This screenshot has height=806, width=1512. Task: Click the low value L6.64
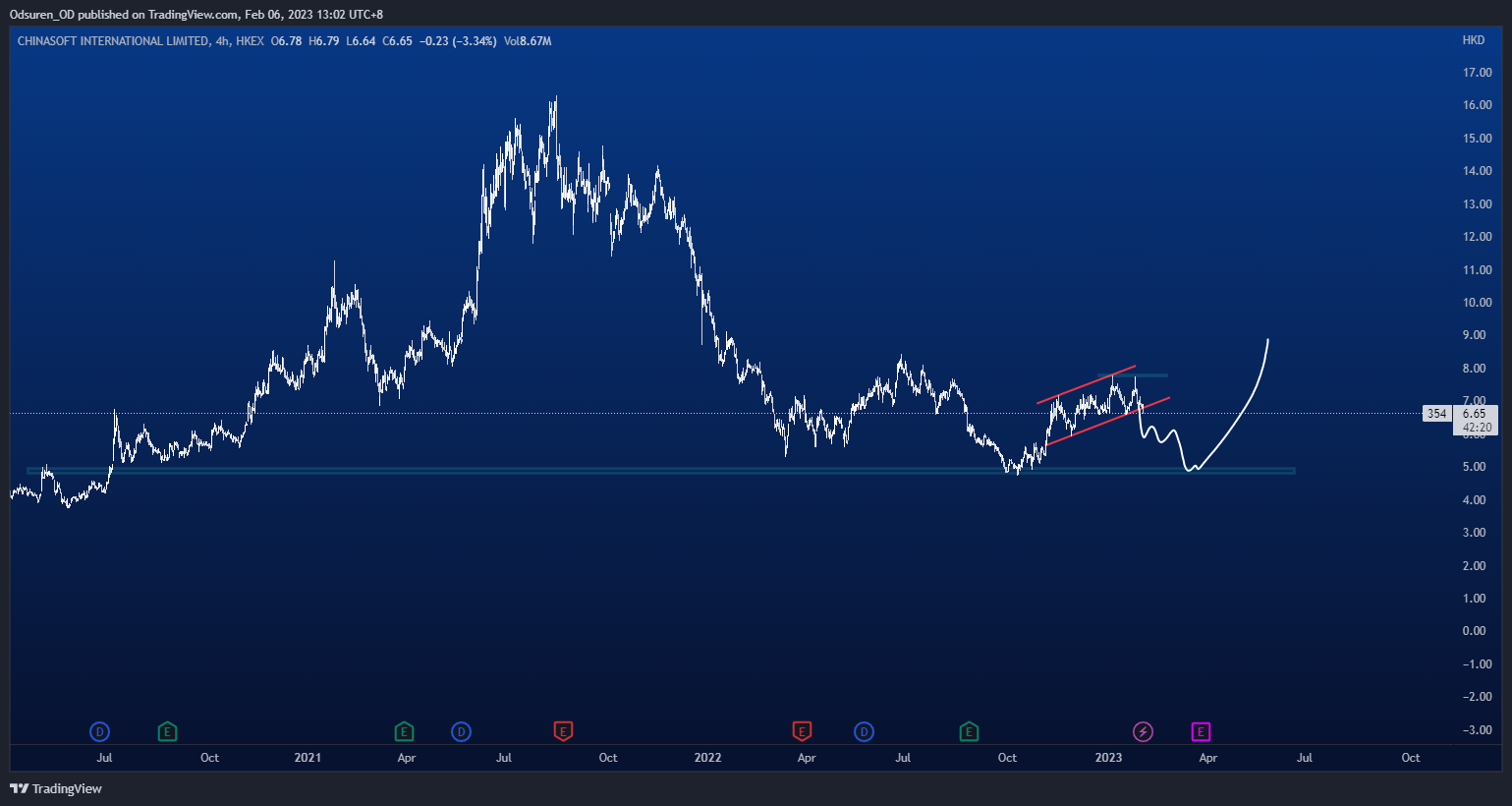point(361,41)
